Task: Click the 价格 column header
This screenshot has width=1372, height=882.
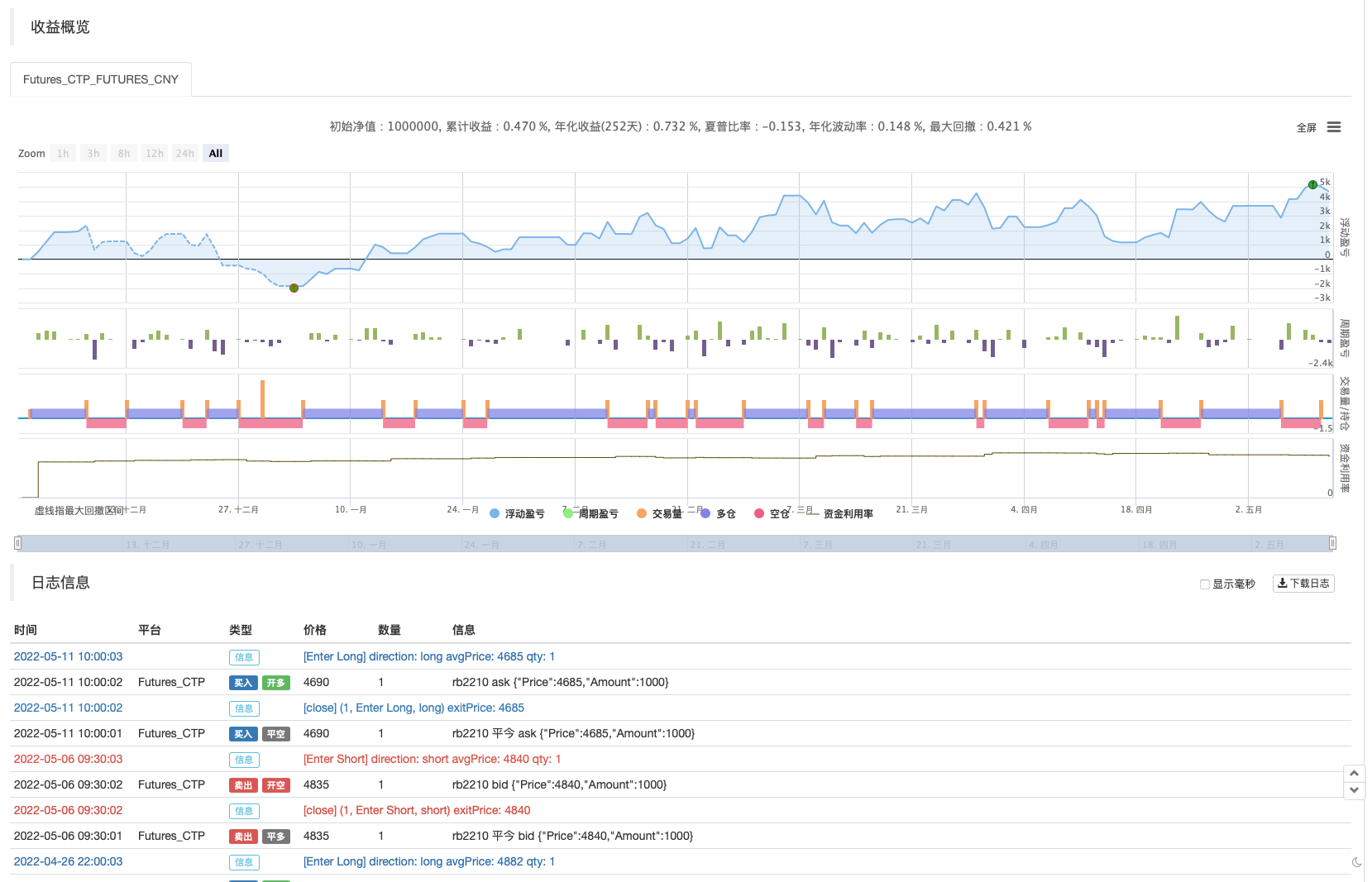Action: (x=315, y=630)
